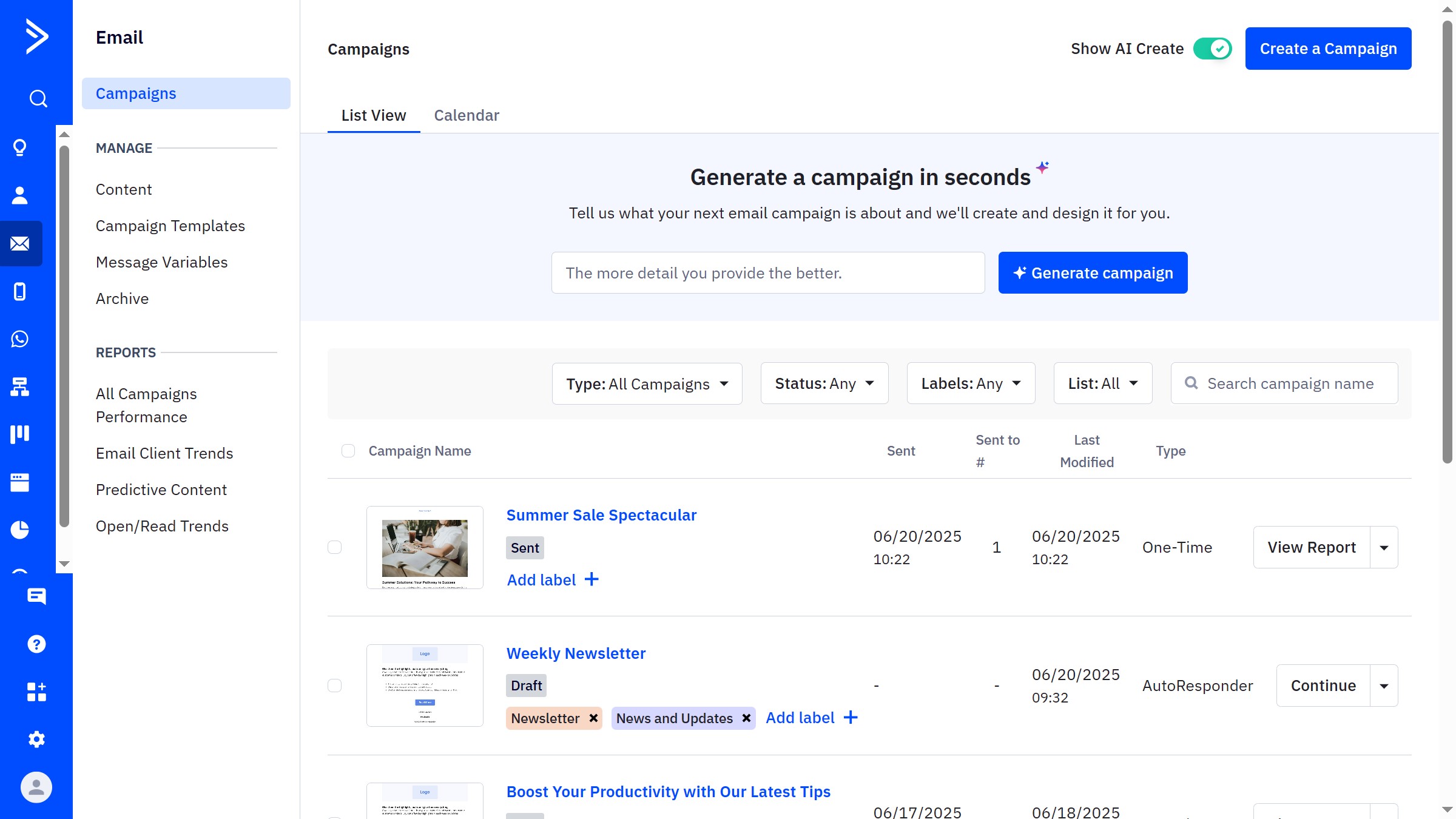Remove the Newsletter label with its X
The image size is (1456, 819).
tap(593, 718)
